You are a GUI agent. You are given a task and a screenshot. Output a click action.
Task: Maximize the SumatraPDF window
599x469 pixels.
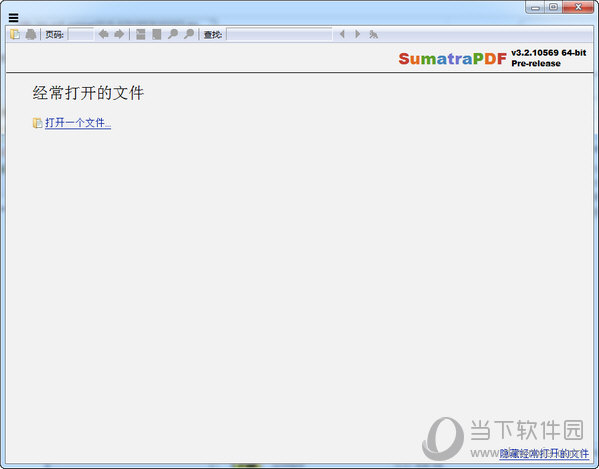(x=553, y=7)
